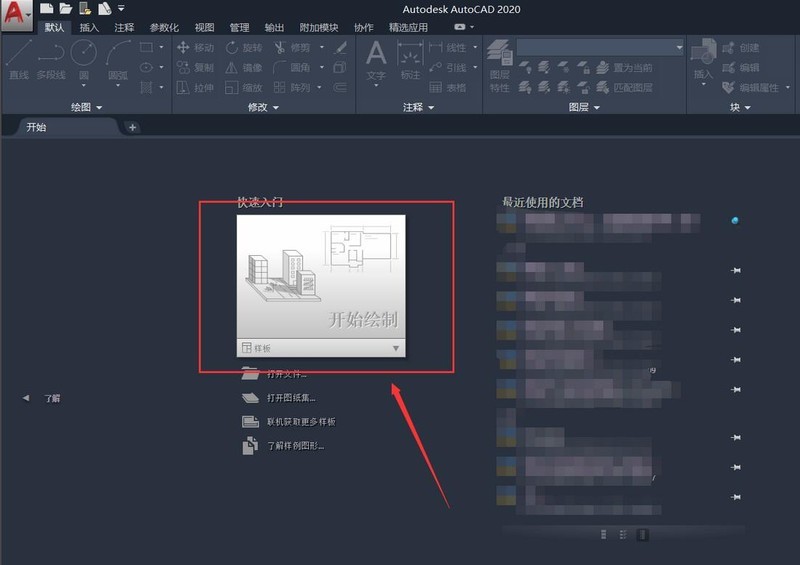Image resolution: width=800 pixels, height=565 pixels.
Task: Open the layer name combo box
Action: point(600,47)
